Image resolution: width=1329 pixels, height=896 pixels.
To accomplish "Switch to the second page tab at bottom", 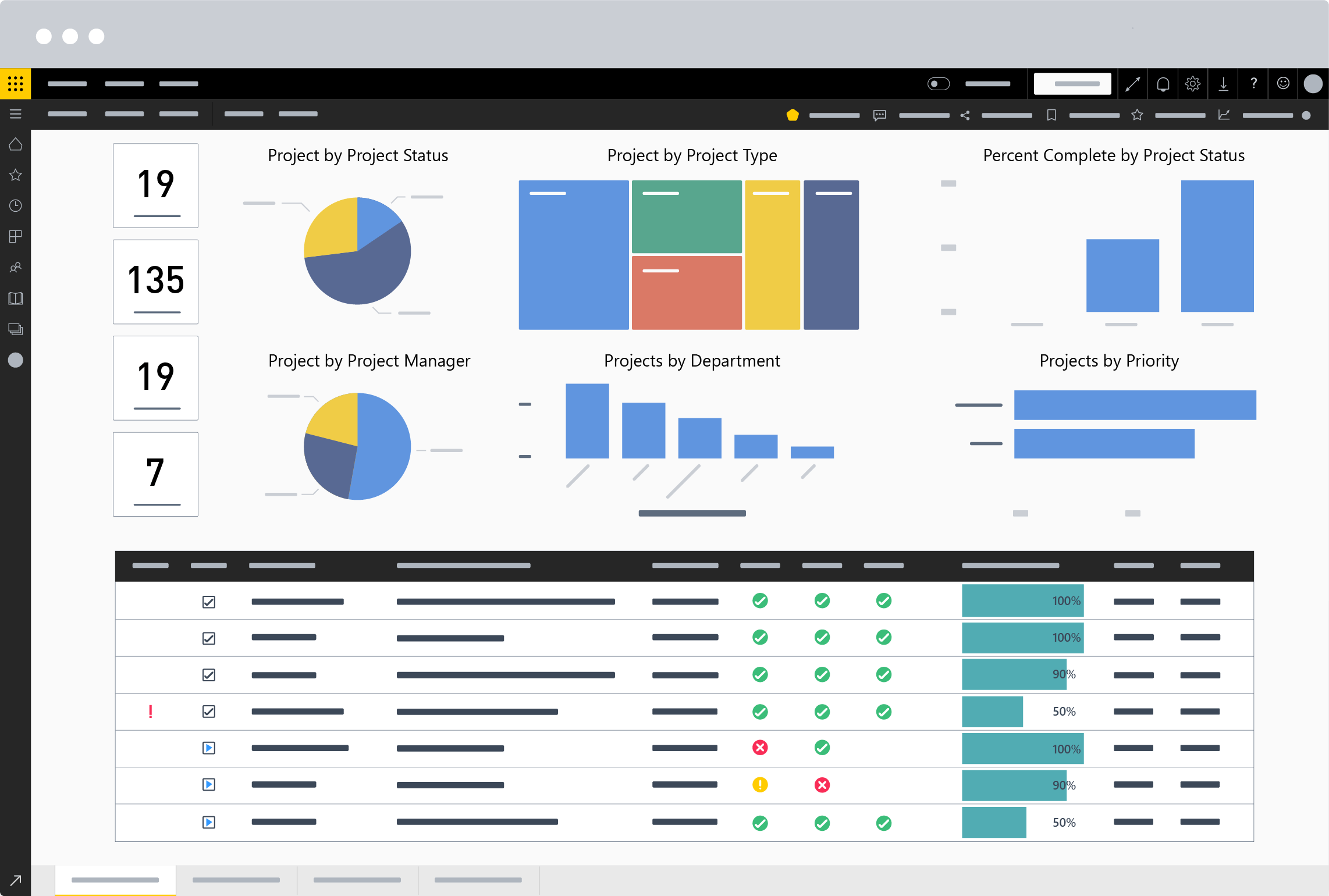I will [x=236, y=880].
